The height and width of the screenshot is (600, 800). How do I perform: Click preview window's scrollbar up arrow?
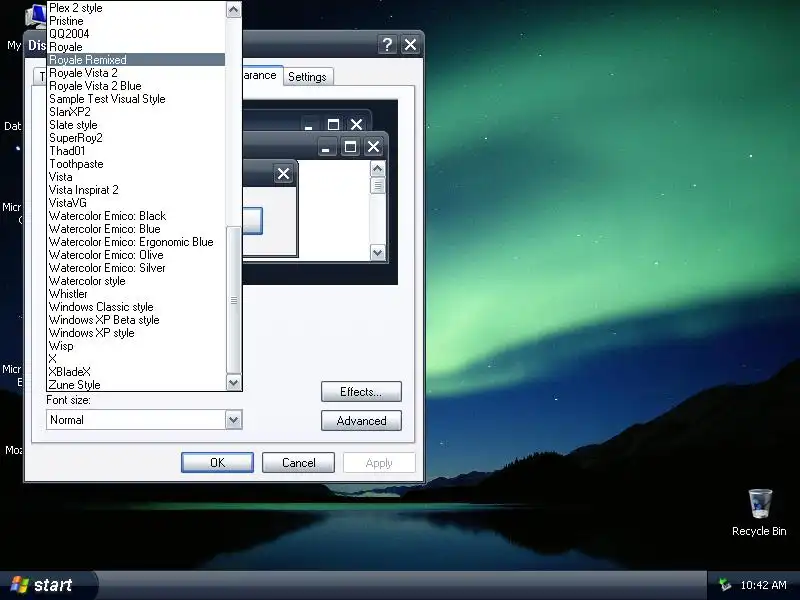coord(378,169)
